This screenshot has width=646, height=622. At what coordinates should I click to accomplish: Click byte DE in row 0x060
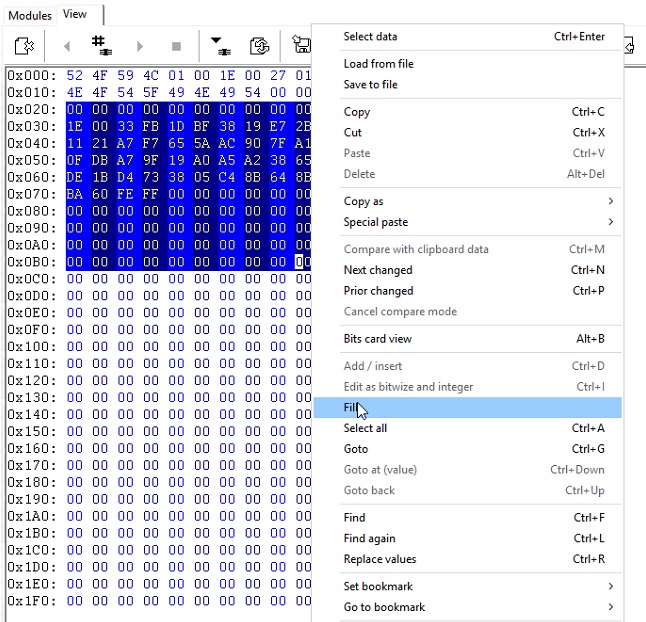click(x=75, y=177)
